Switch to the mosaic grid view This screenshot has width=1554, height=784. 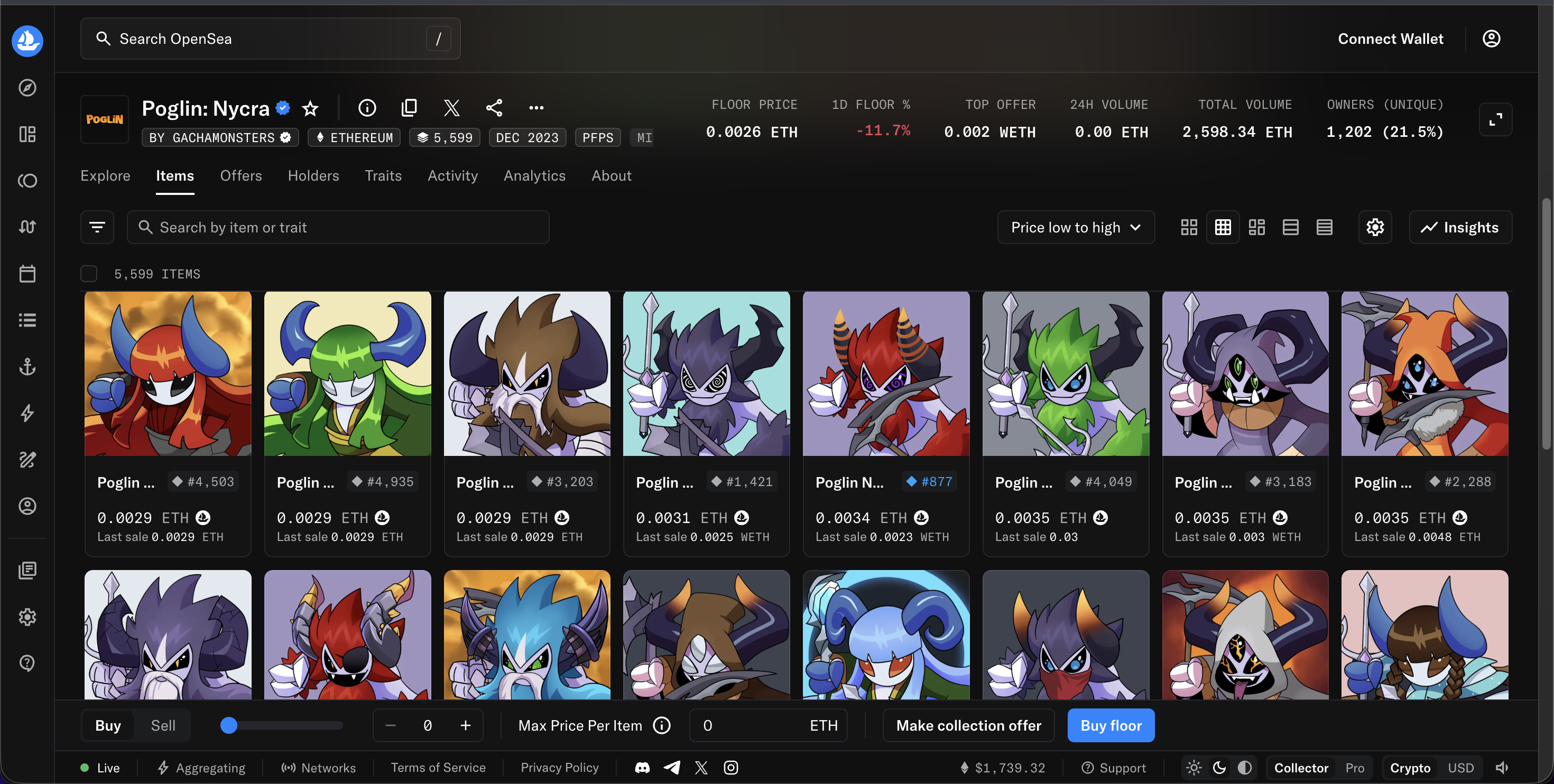click(1256, 227)
